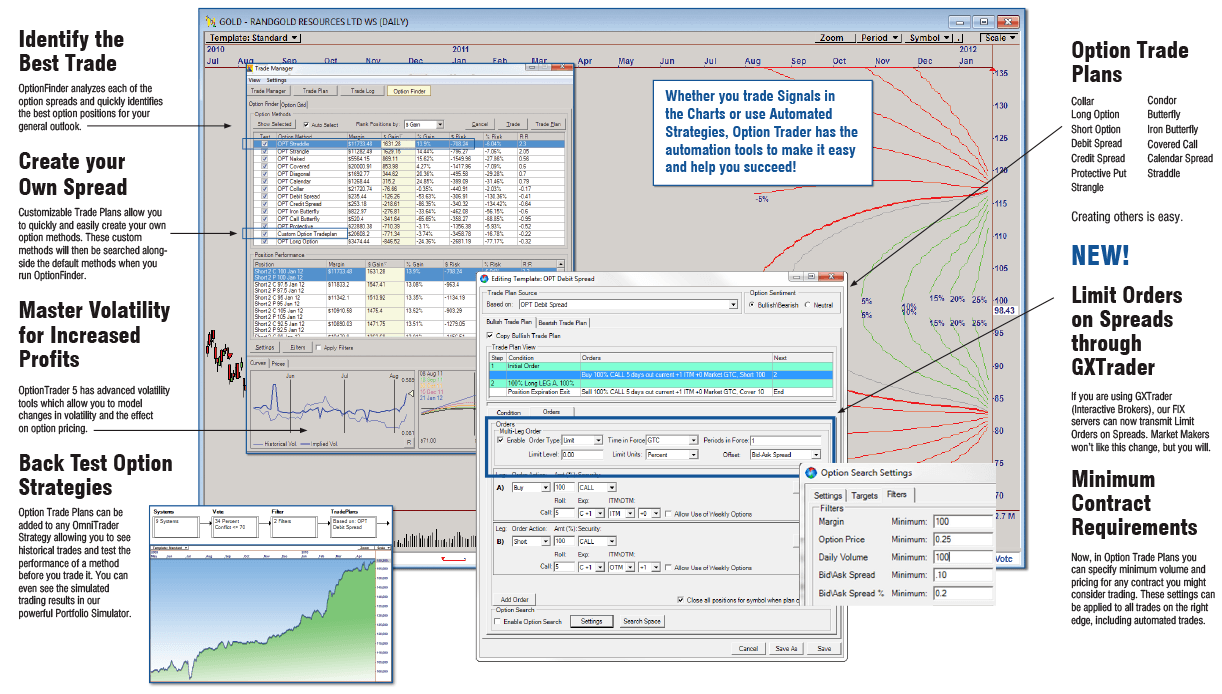Open the View menu in Trade Manager

click(254, 80)
